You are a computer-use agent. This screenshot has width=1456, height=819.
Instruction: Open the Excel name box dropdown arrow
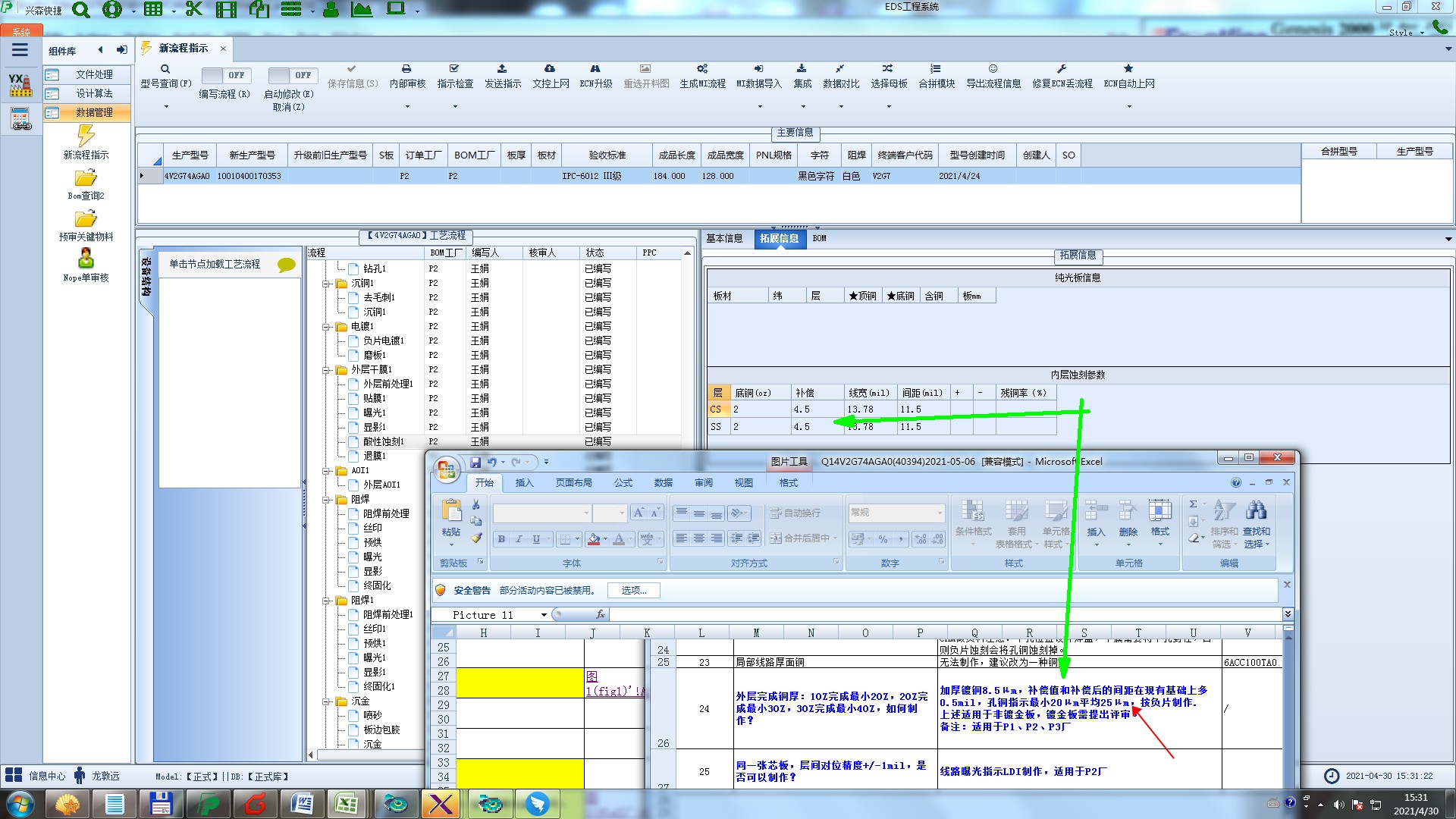pos(544,615)
